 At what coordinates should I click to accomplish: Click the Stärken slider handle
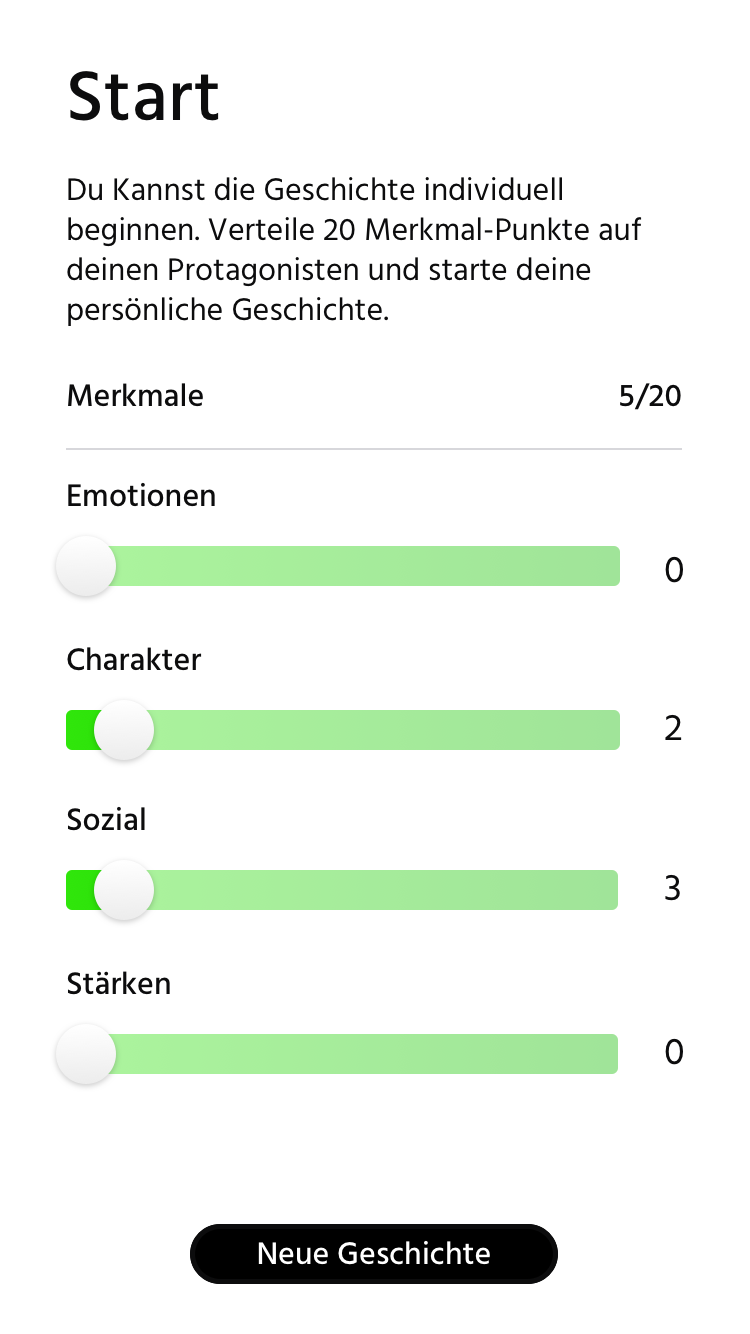coord(86,1054)
